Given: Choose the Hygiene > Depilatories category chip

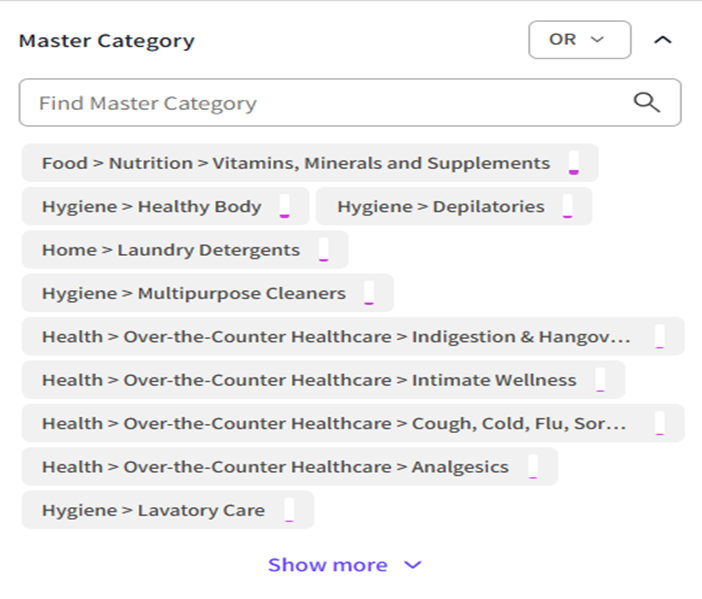Looking at the screenshot, I should [x=440, y=207].
